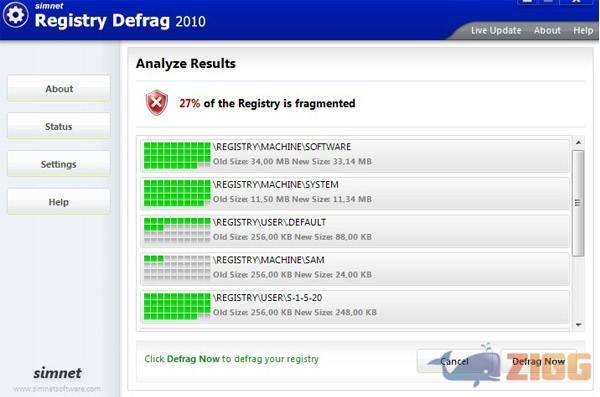This screenshot has width=600, height=397.
Task: Select the S-1-5-20 hive fragmentation map
Action: pos(177,306)
